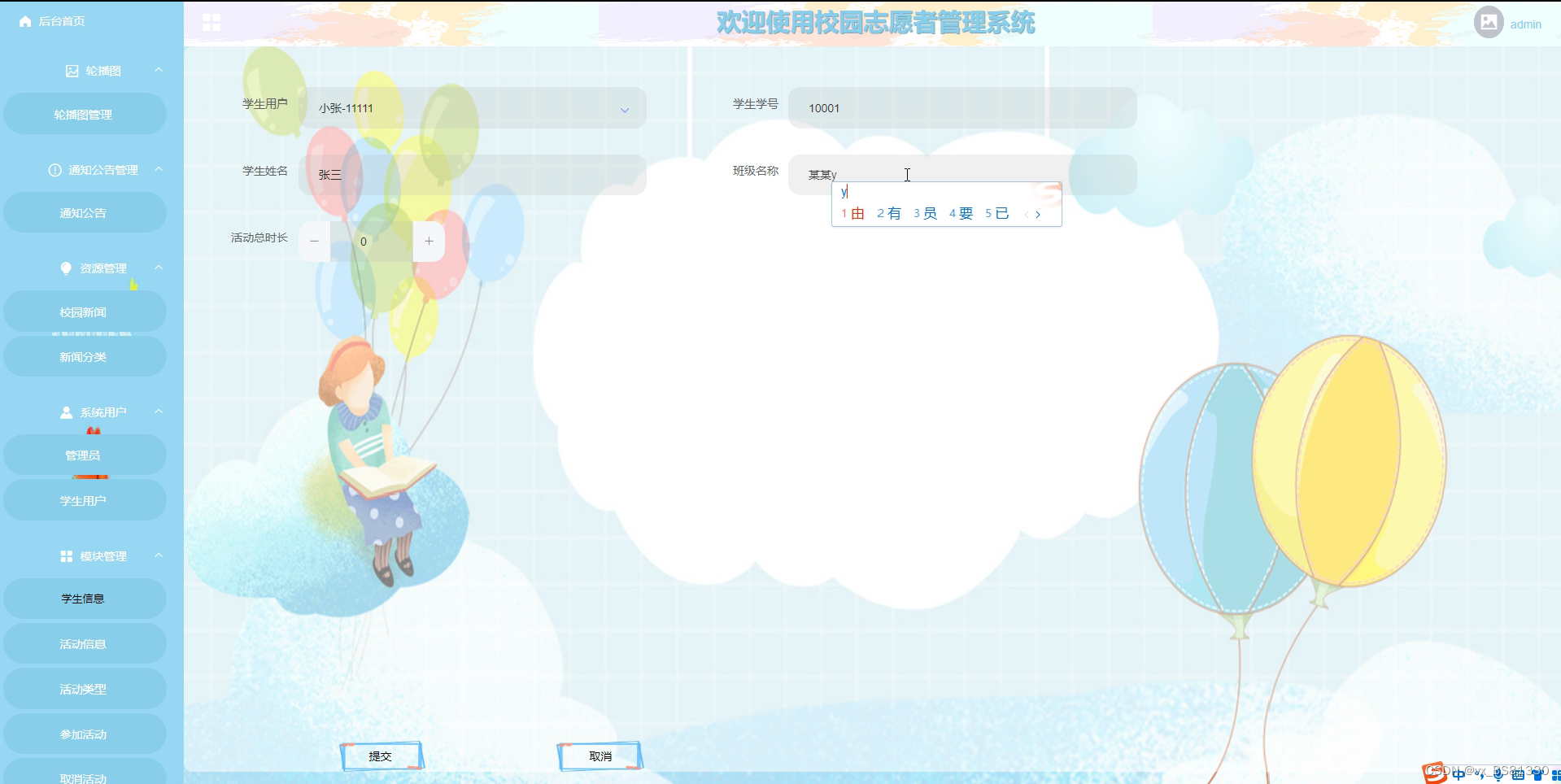Toggle Chinese/English input mode icon
This screenshot has width=1561, height=784.
(1459, 775)
